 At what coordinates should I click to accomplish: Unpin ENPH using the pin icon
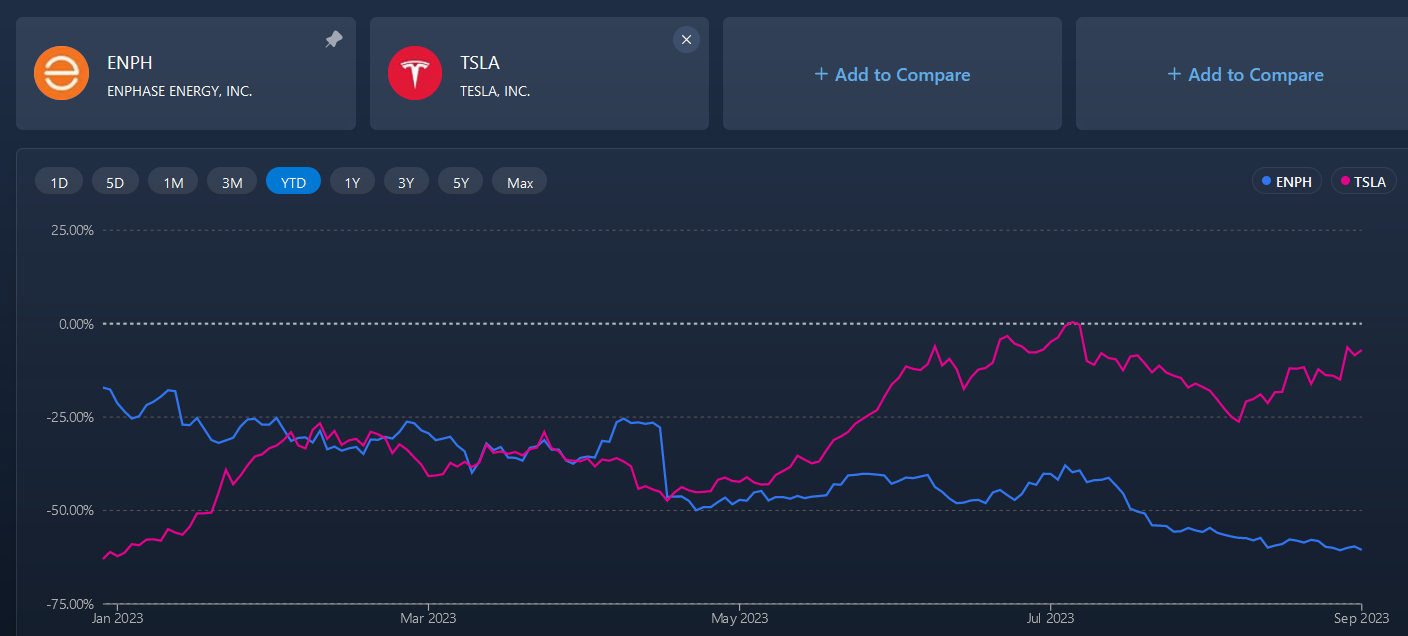pos(334,39)
